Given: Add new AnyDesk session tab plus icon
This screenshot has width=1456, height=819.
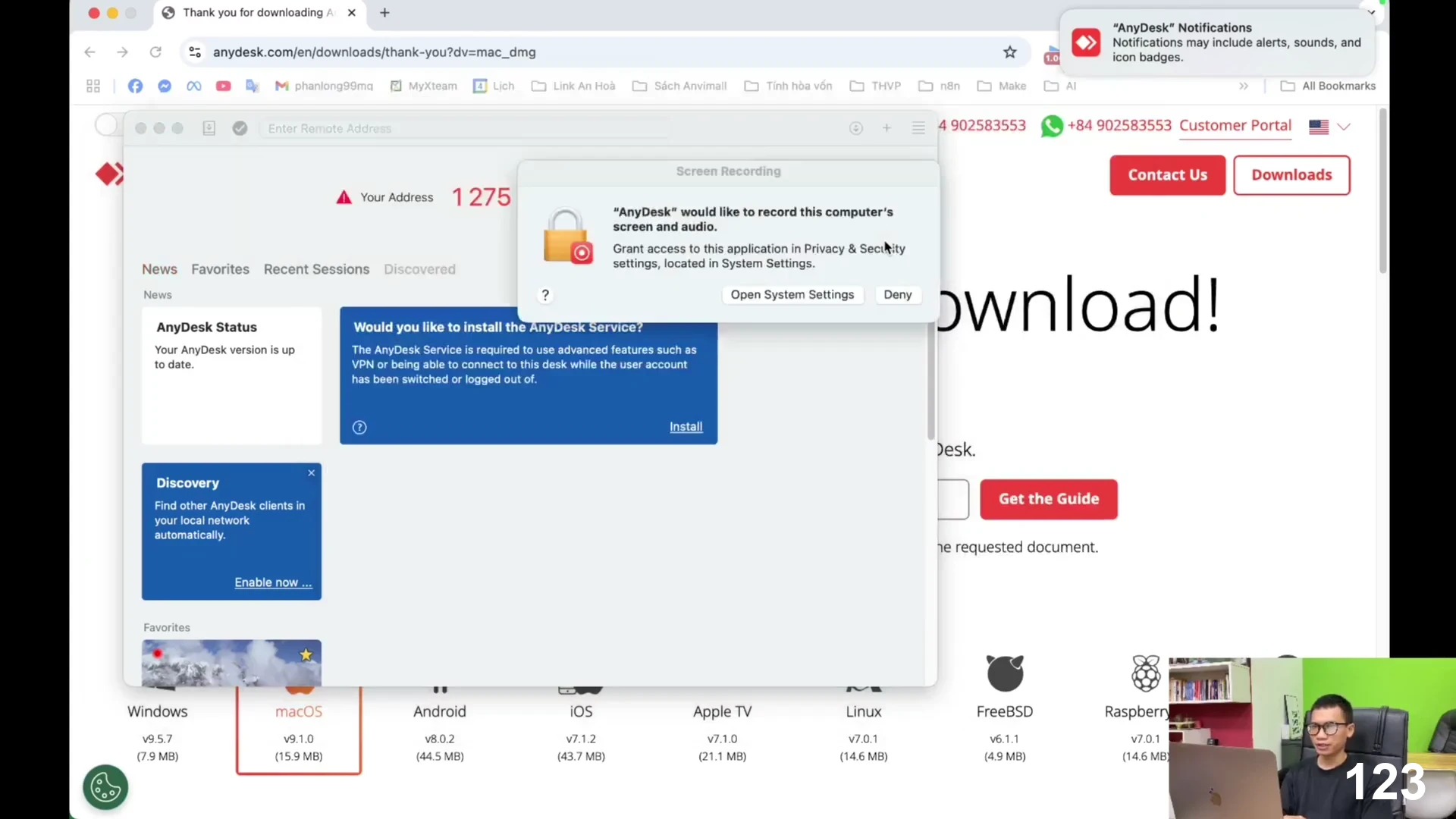Looking at the screenshot, I should click(886, 128).
